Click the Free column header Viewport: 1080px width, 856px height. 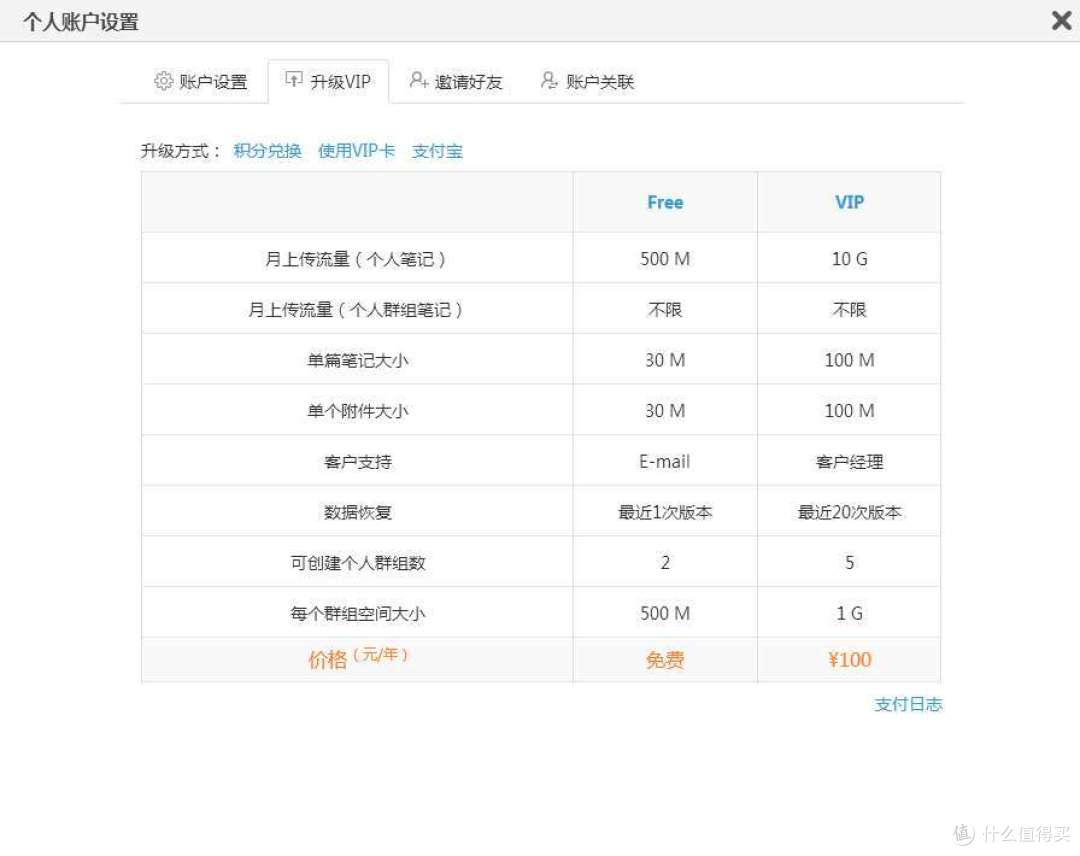665,202
